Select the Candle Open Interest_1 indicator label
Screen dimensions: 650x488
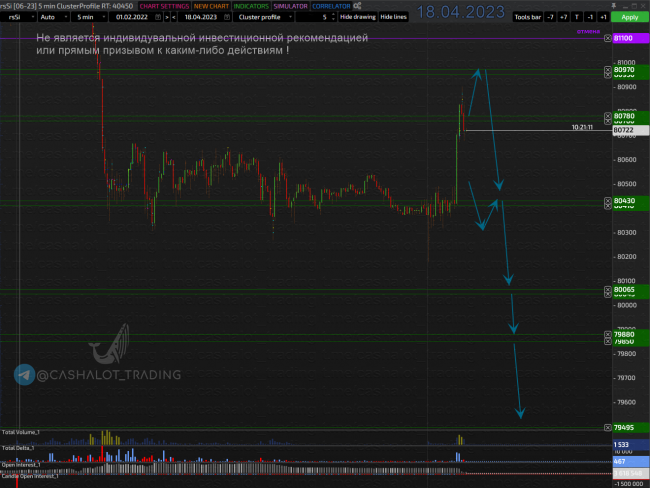point(30,476)
